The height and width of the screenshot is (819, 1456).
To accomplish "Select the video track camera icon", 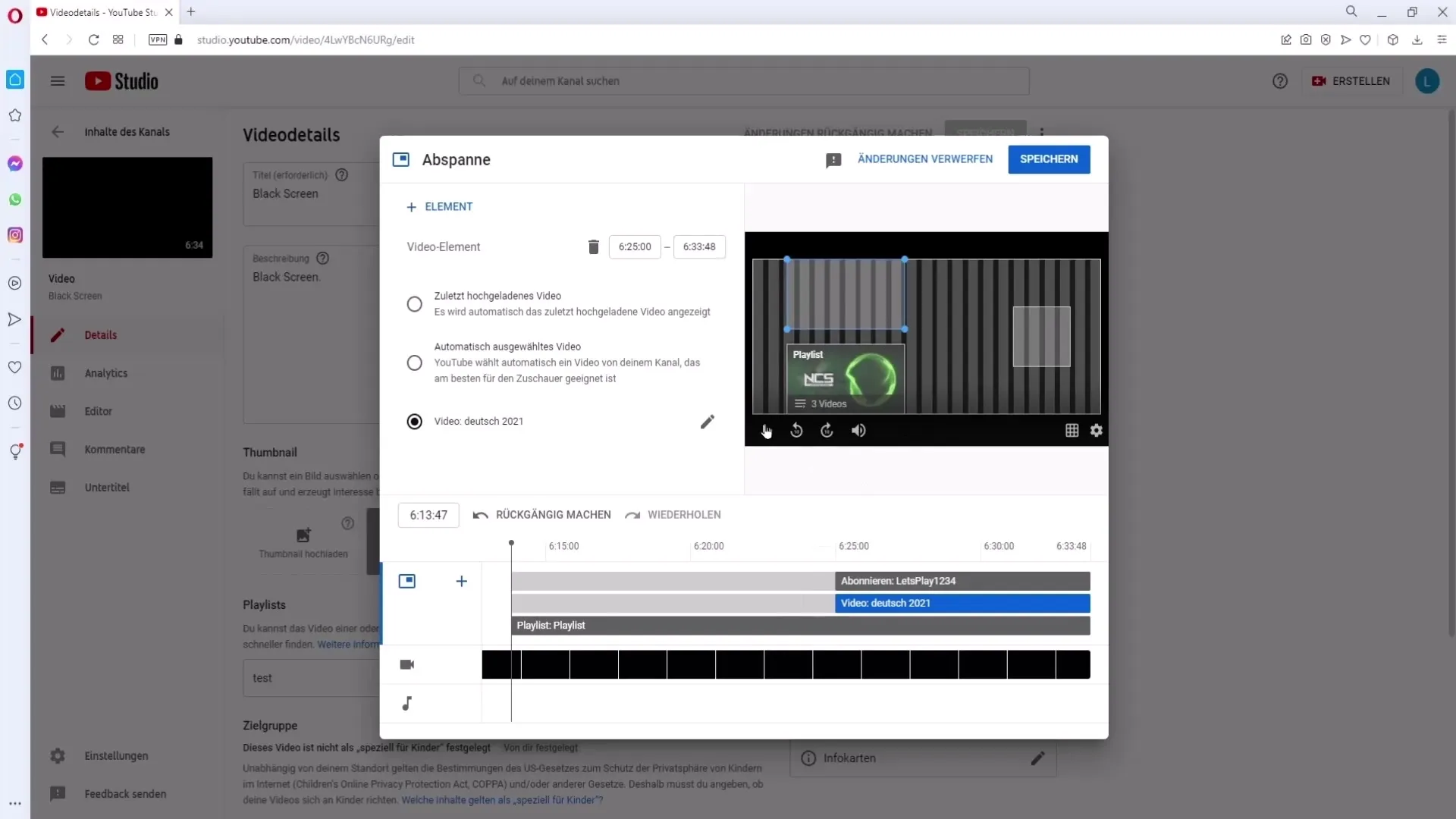I will (x=407, y=665).
